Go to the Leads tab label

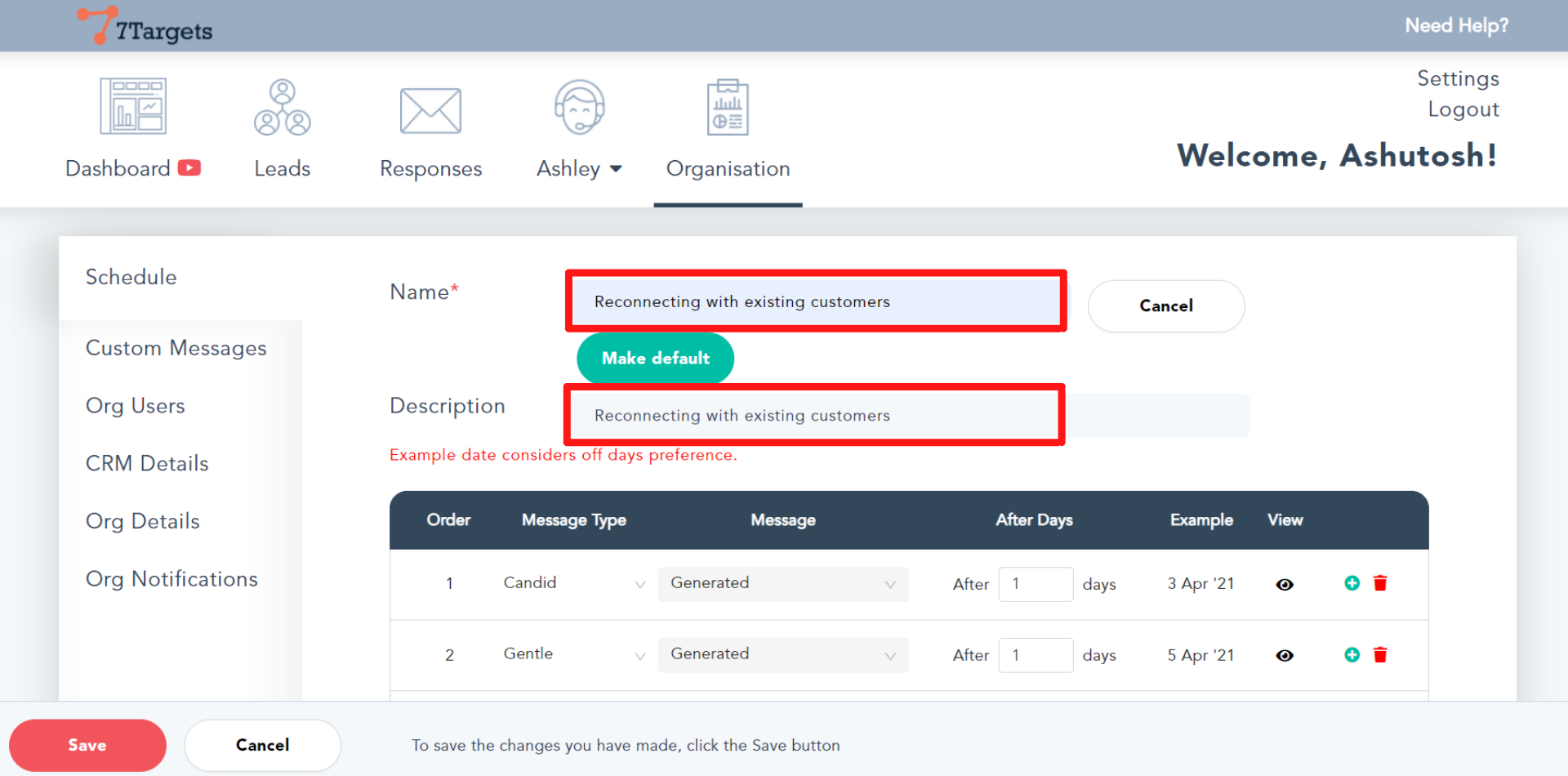click(x=283, y=168)
